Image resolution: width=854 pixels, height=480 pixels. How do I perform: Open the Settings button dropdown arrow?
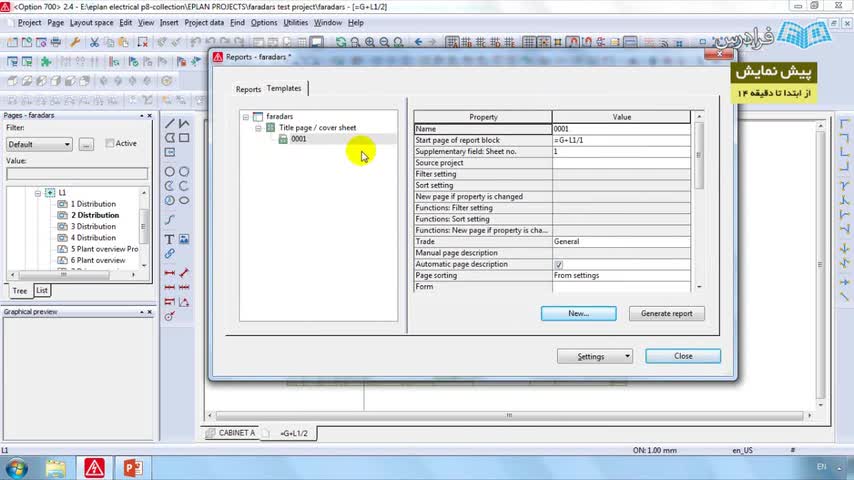pos(627,356)
